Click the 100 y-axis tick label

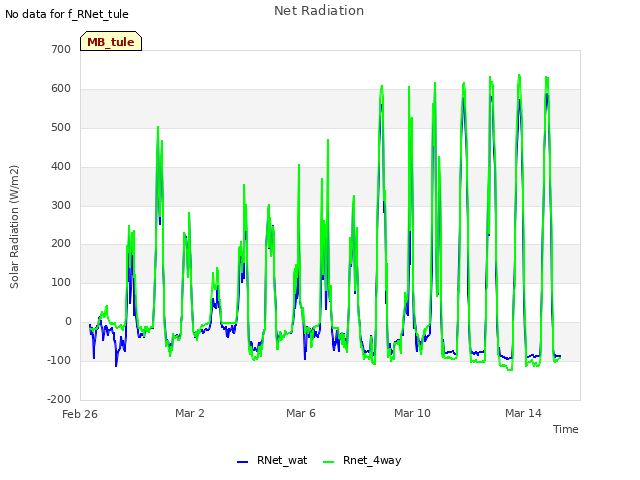tap(61, 282)
